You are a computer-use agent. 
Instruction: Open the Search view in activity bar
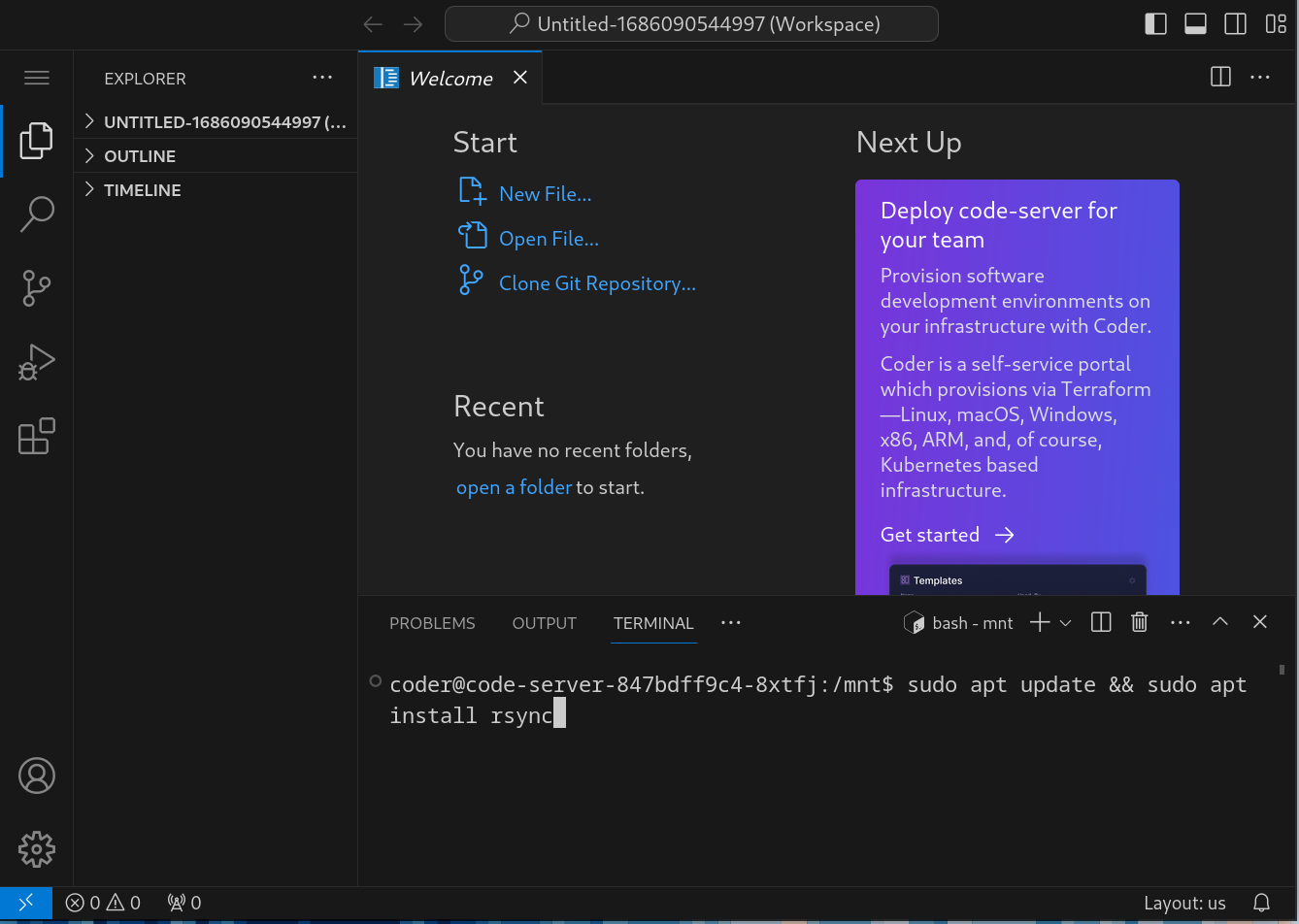click(x=37, y=214)
